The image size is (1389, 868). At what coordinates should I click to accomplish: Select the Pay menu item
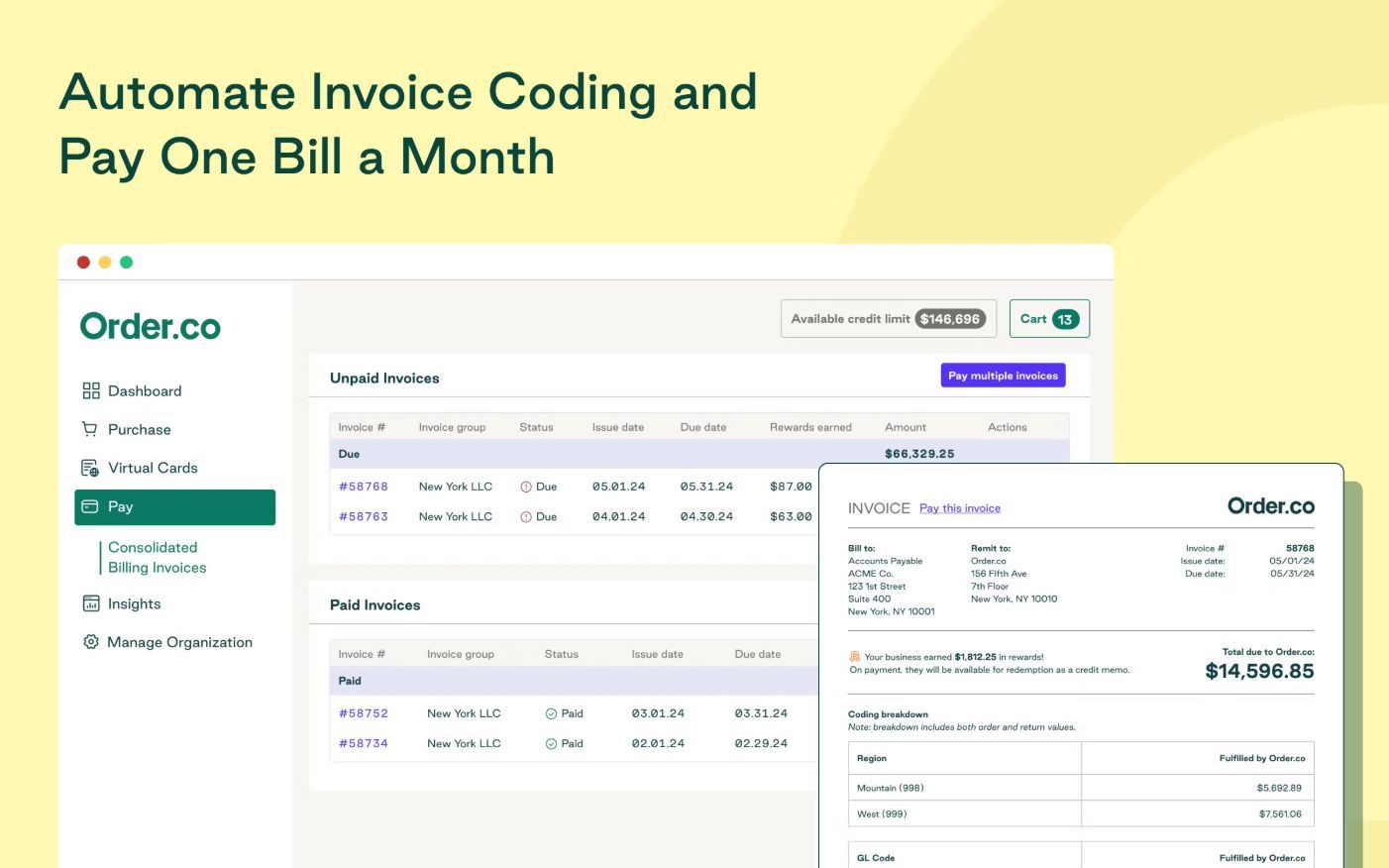coord(174,506)
